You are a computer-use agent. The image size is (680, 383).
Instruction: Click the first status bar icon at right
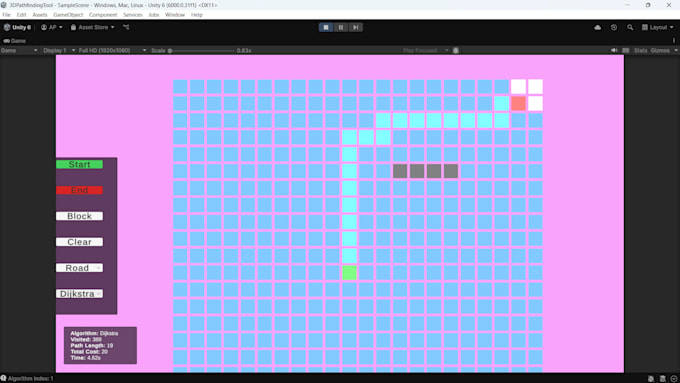pos(651,379)
